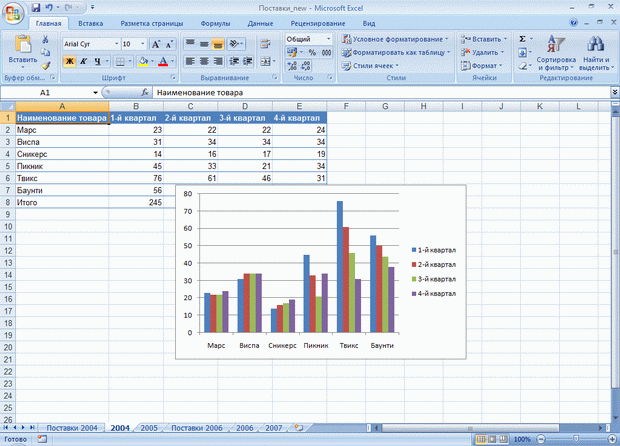Viewport: 620px width, 446px height.
Task: Click zoom out minus button
Action: click(x=541, y=439)
